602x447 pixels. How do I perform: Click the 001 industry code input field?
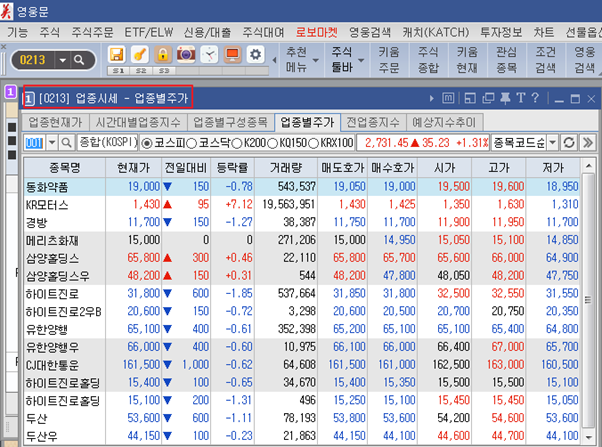(35, 143)
